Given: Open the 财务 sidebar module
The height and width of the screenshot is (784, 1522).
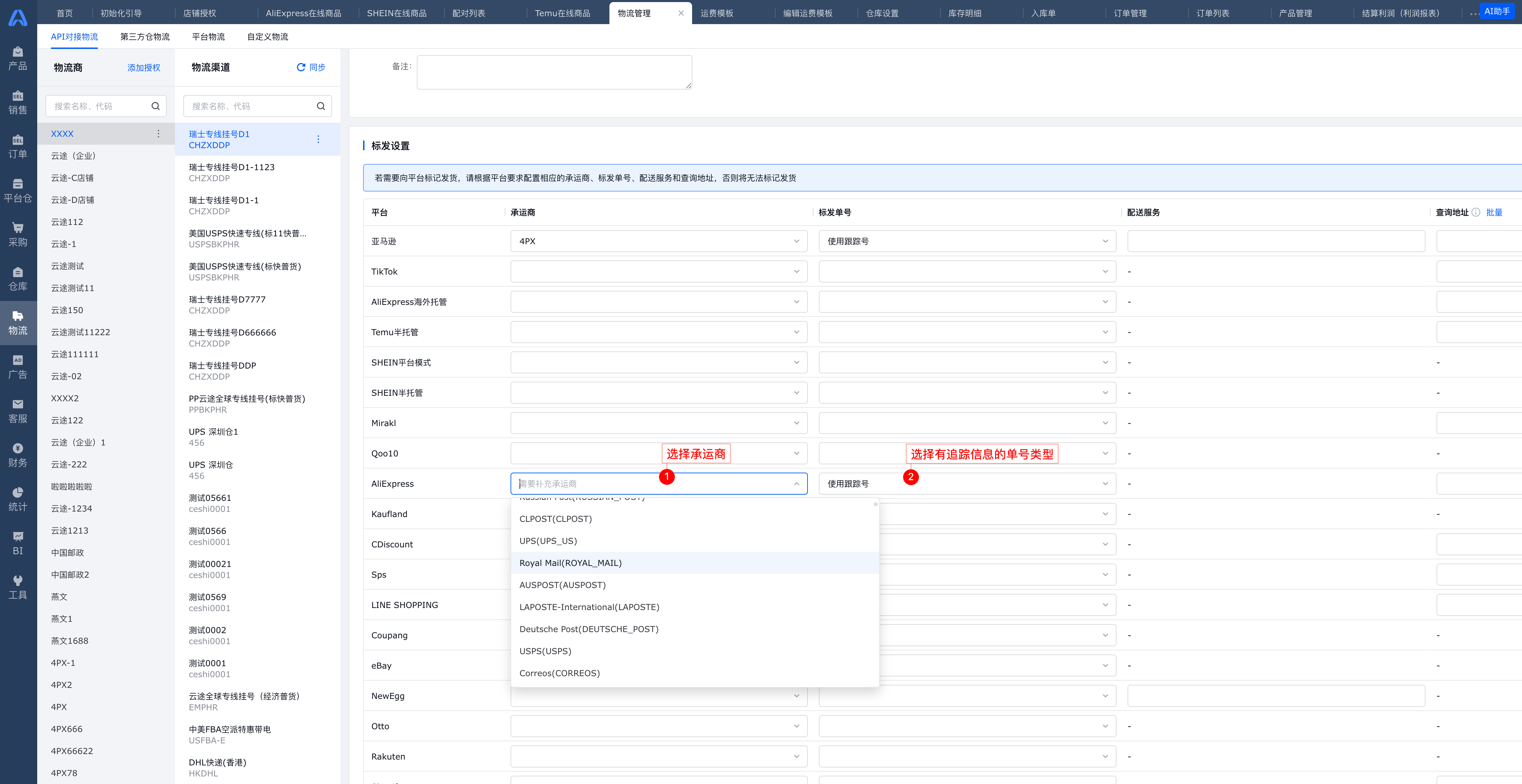Looking at the screenshot, I should tap(18, 455).
